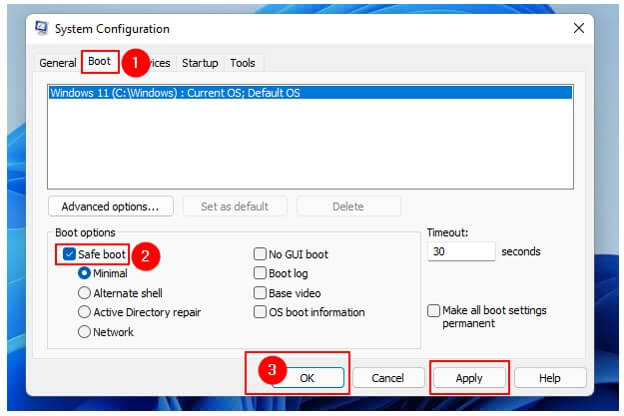Close the System Configuration window
624x416 pixels.
point(579,28)
